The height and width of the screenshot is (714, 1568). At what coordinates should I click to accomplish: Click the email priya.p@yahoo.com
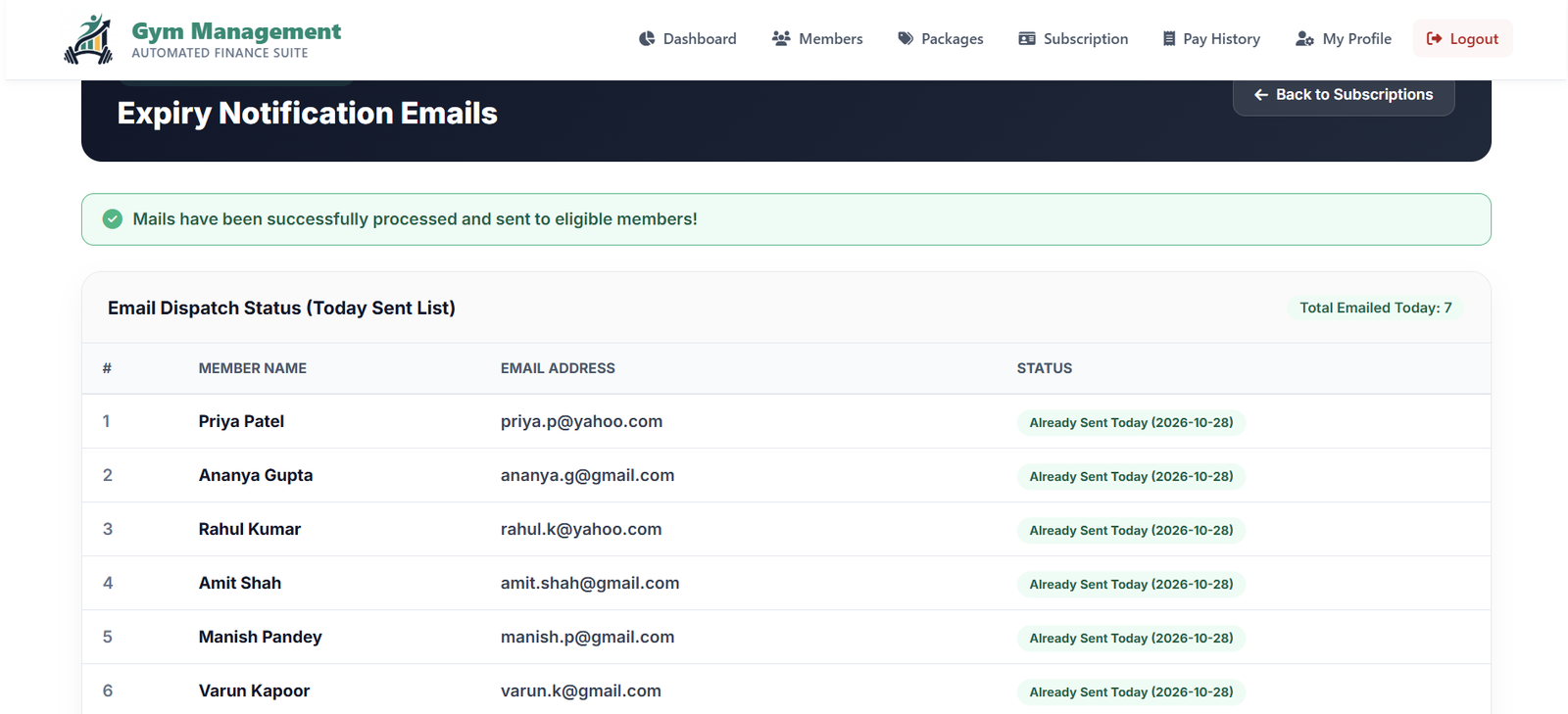(581, 421)
